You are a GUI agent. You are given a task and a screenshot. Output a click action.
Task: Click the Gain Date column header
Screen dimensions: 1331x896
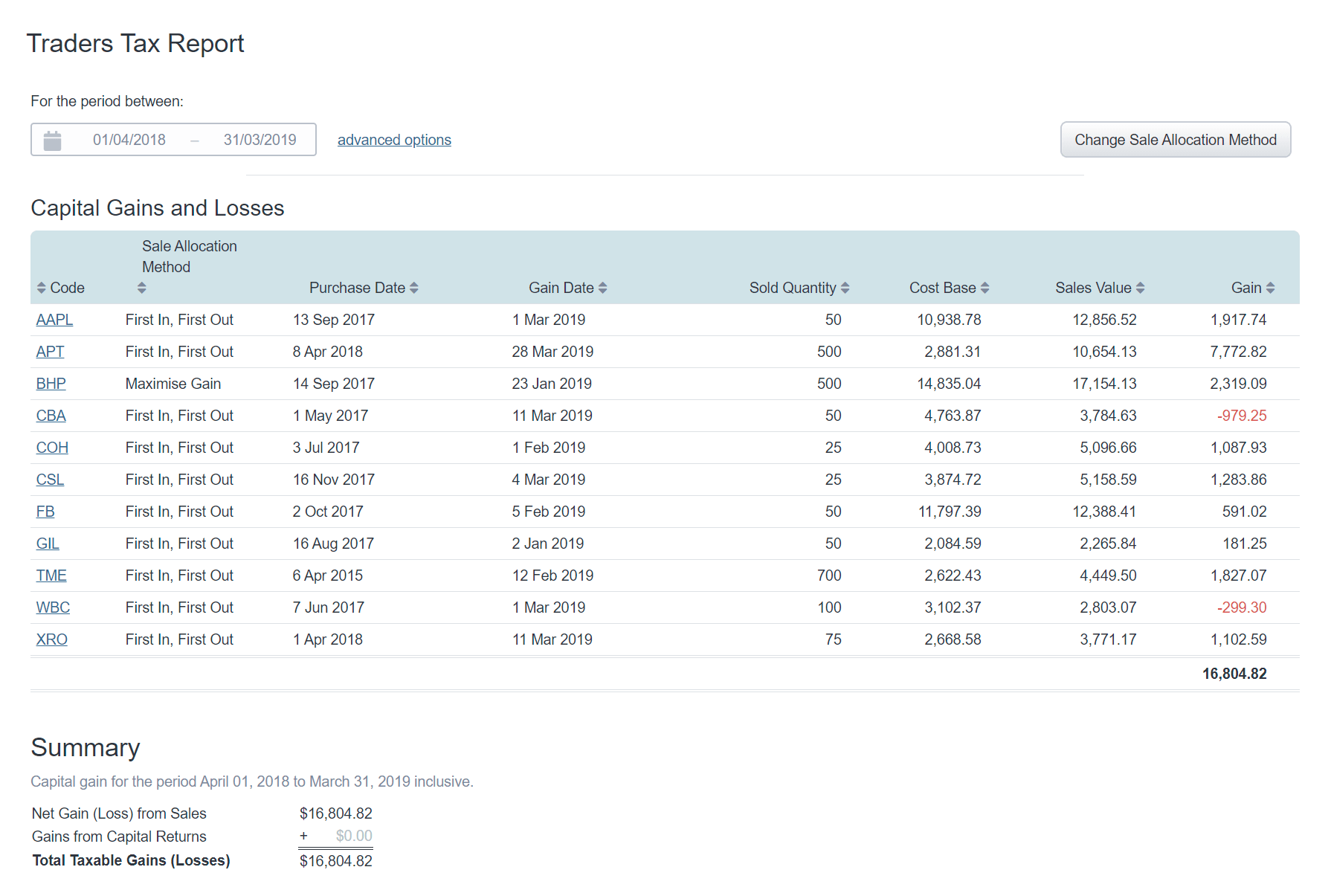click(x=561, y=288)
